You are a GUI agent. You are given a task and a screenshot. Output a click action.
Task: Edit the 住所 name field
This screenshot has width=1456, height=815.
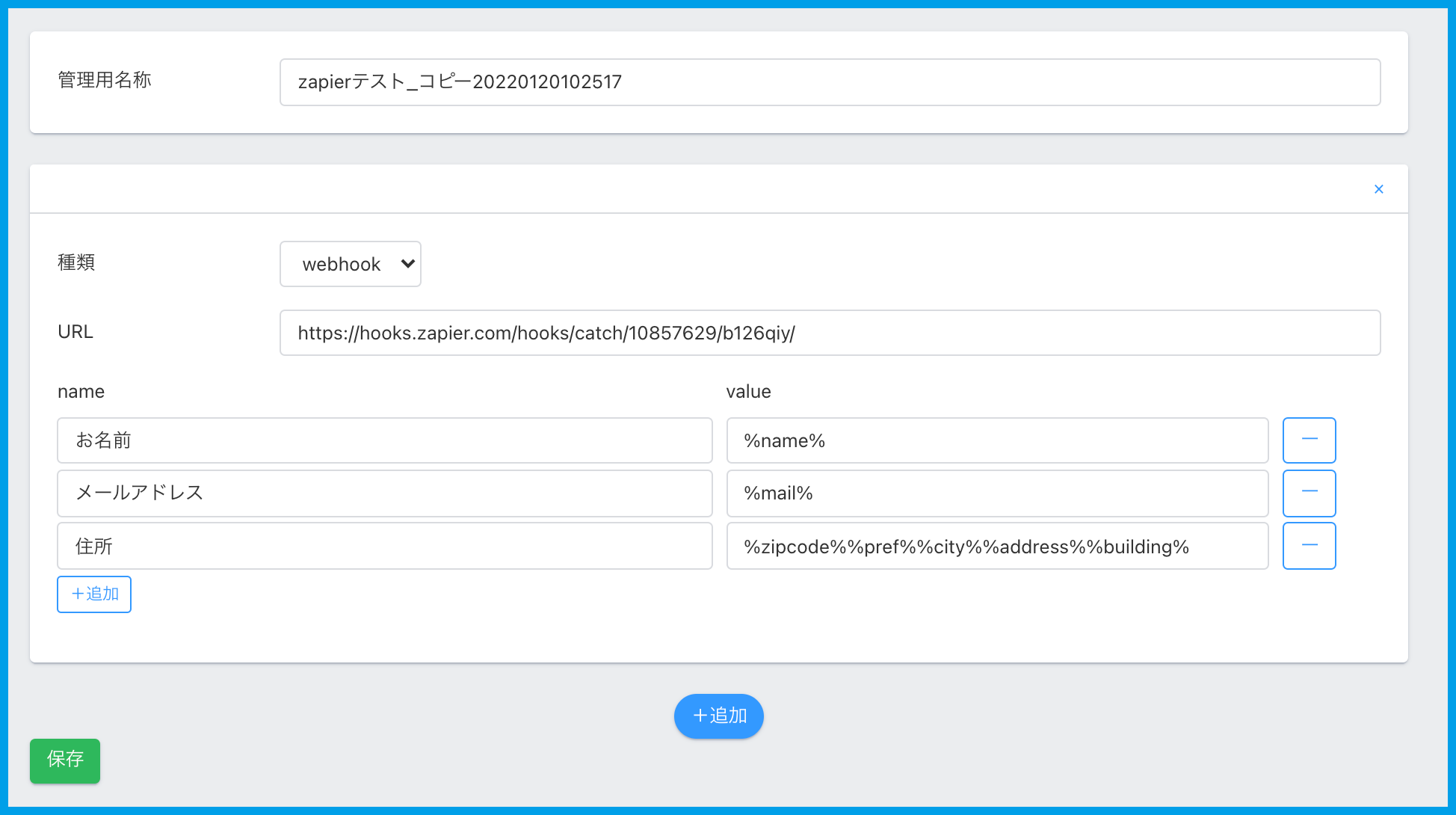pyautogui.click(x=384, y=546)
